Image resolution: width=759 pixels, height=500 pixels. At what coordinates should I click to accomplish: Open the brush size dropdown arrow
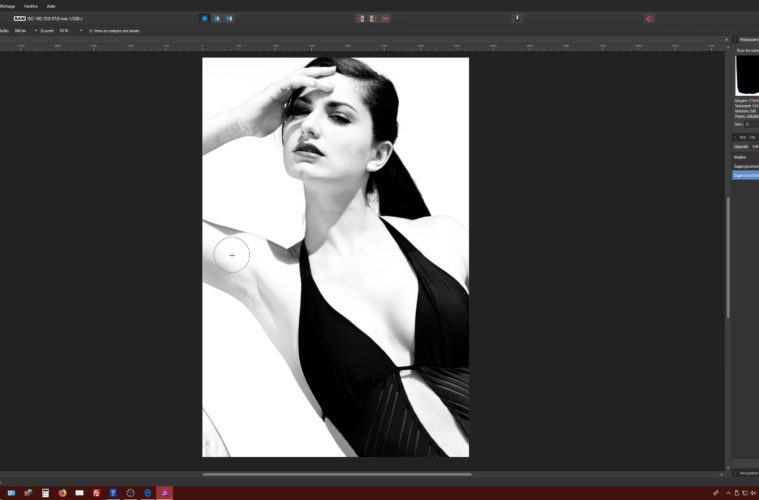tap(36, 30)
